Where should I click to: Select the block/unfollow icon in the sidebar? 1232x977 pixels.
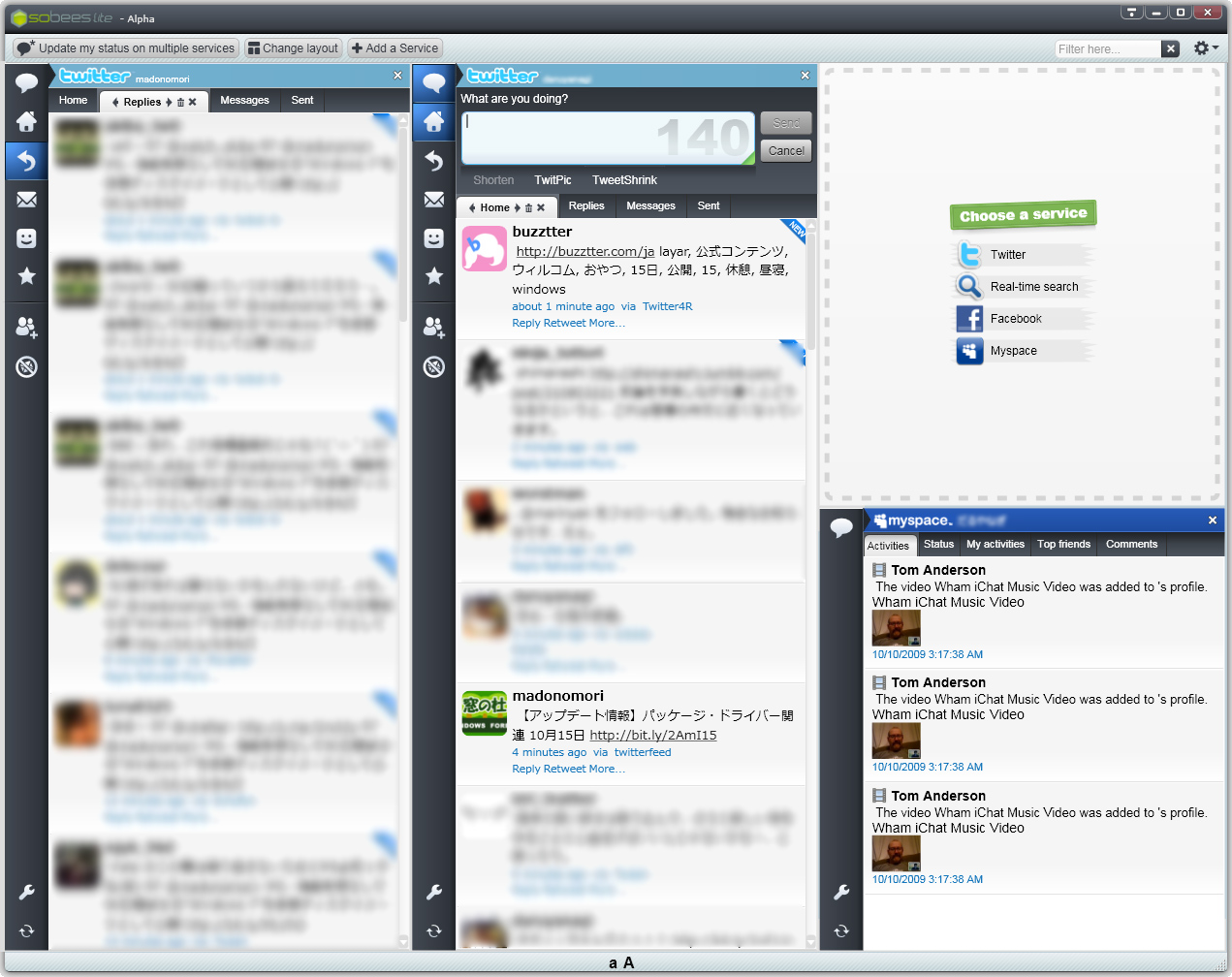[26, 367]
